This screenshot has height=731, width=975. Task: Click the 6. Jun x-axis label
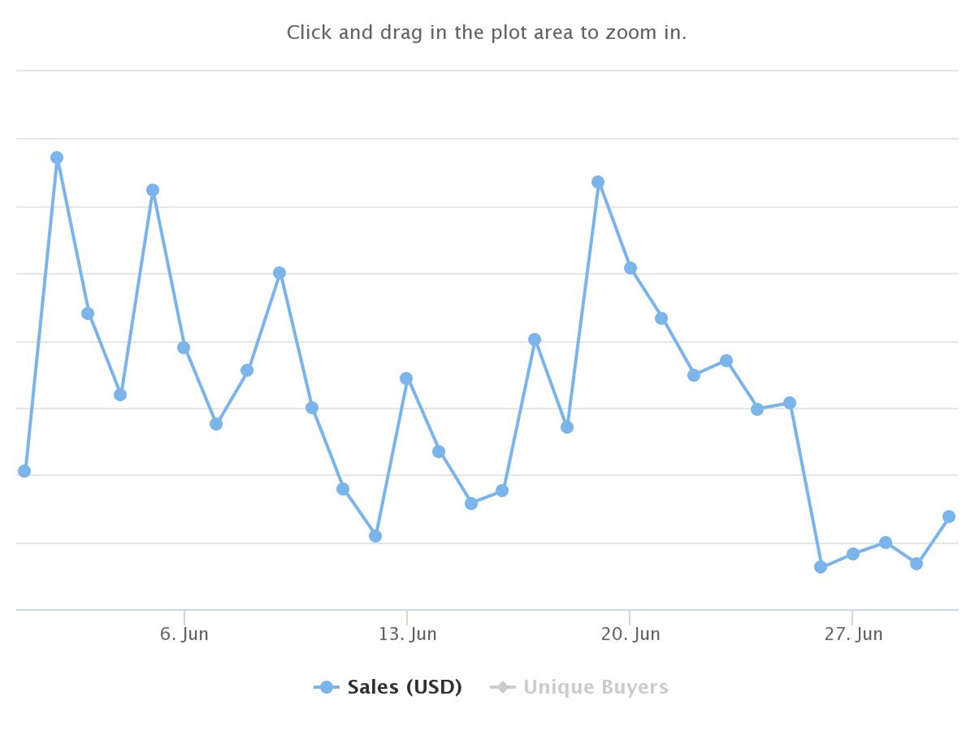pos(184,634)
